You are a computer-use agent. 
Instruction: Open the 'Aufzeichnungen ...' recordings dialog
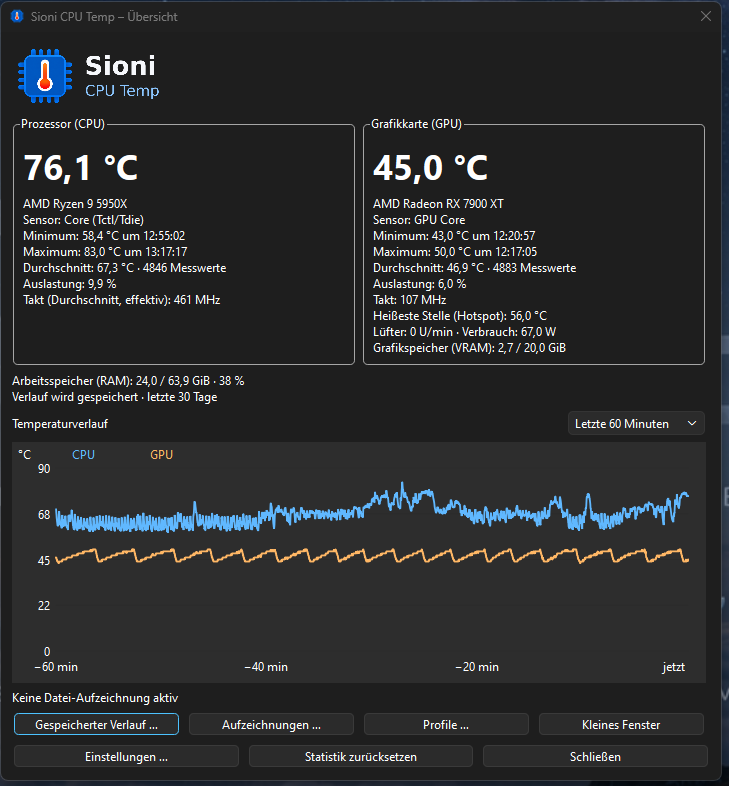click(x=271, y=724)
